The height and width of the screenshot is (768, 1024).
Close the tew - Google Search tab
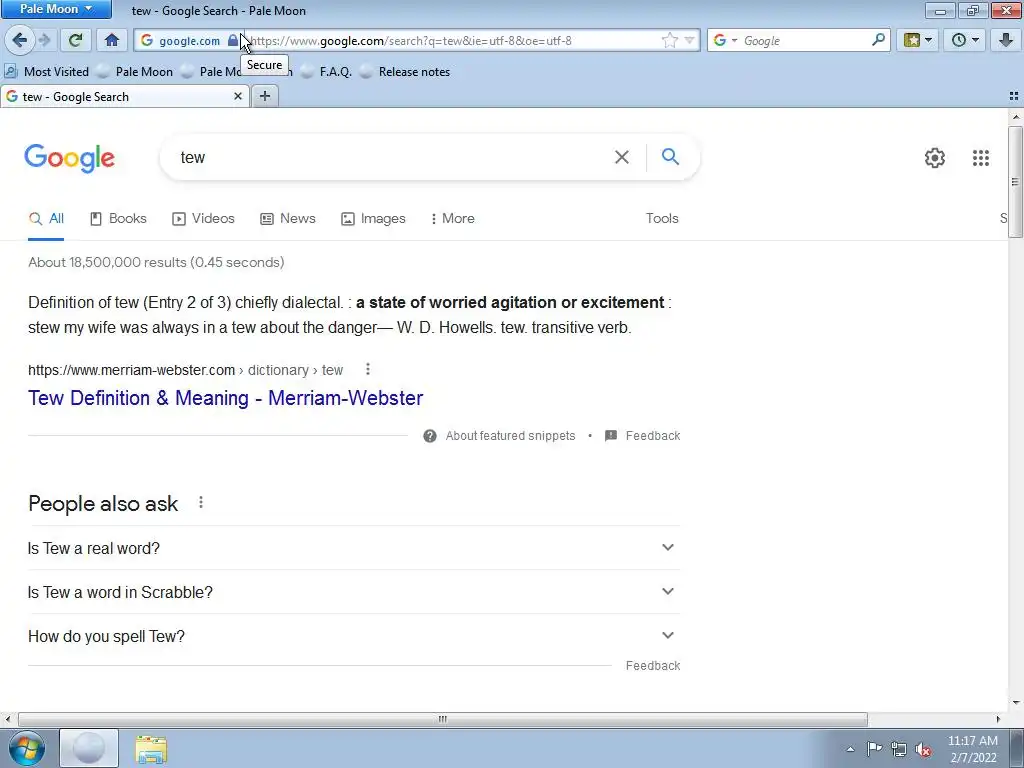238,96
